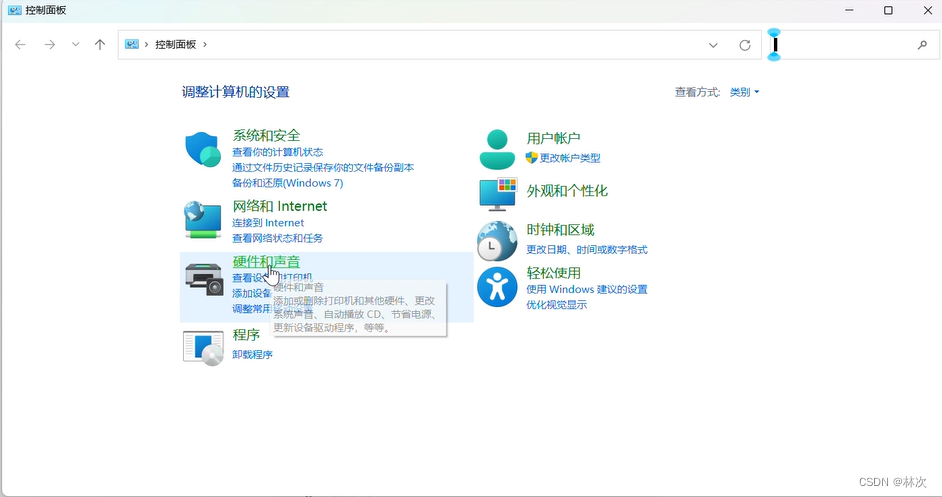Open the User Accounts person icon
Image resolution: width=942 pixels, height=497 pixels.
[497, 149]
